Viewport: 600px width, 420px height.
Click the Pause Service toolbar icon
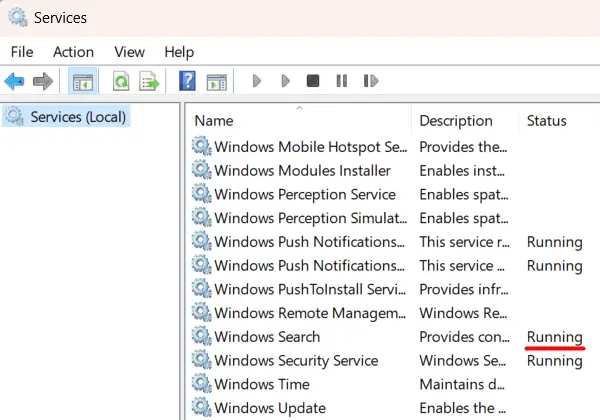pyautogui.click(x=342, y=81)
